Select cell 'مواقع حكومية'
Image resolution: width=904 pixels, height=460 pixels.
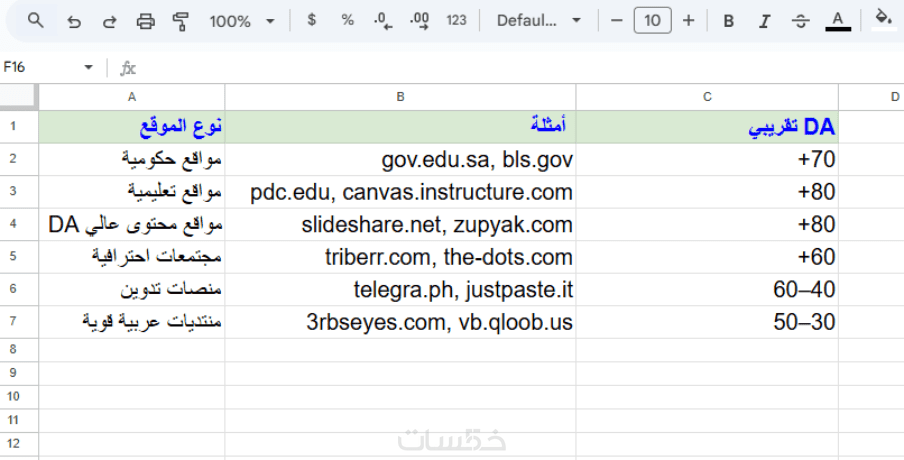(132, 159)
